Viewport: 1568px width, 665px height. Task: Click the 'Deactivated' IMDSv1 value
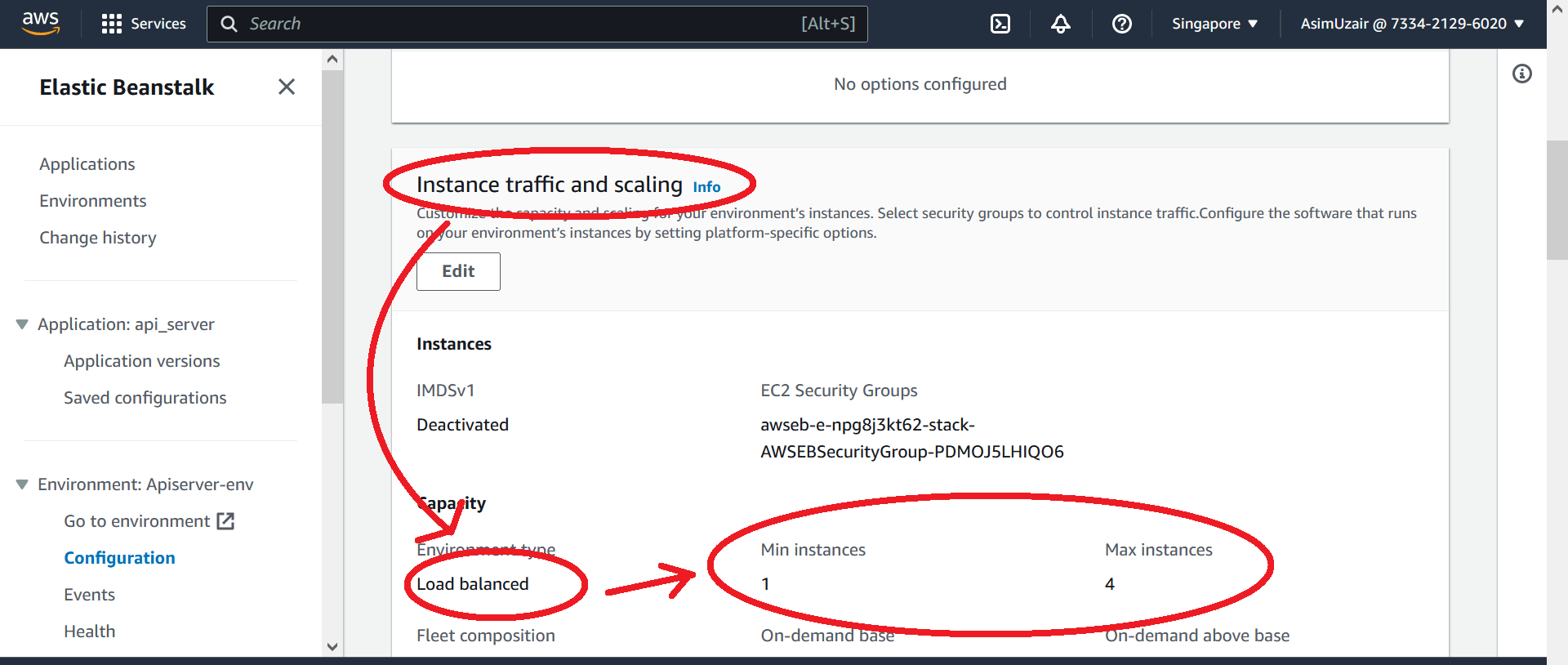[463, 425]
